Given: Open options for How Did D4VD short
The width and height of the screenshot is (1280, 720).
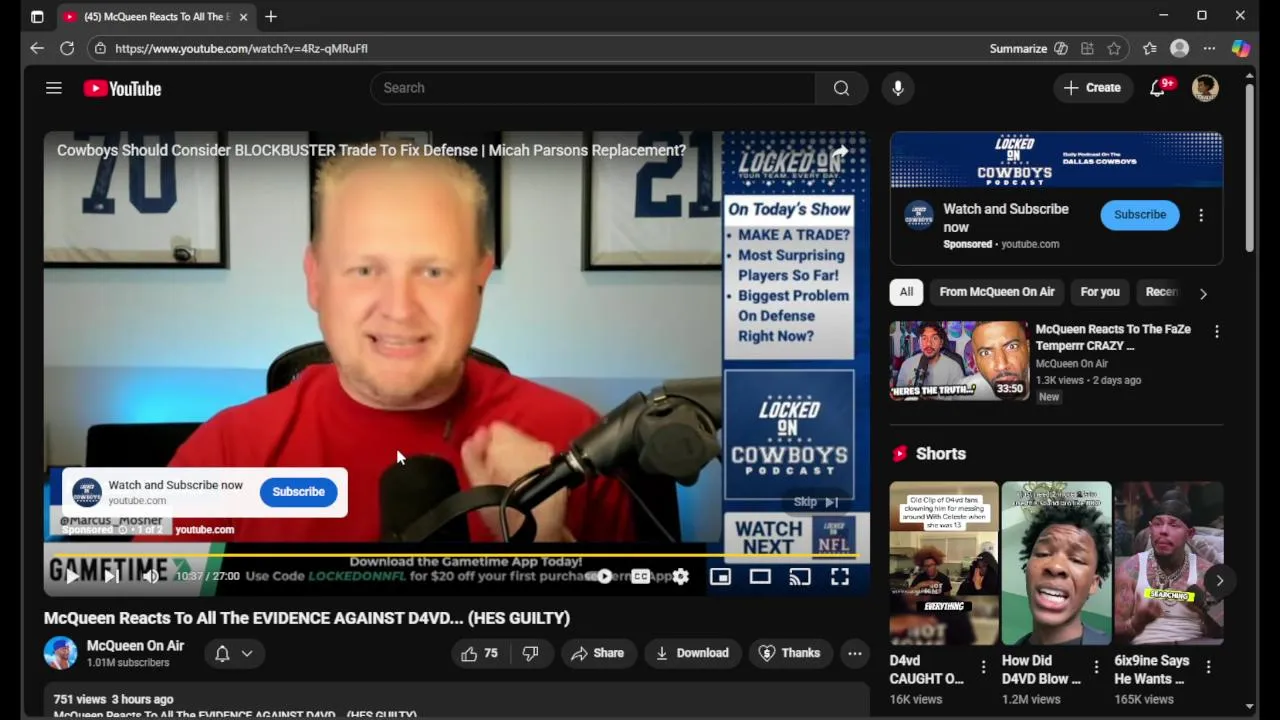Looking at the screenshot, I should (1096, 667).
